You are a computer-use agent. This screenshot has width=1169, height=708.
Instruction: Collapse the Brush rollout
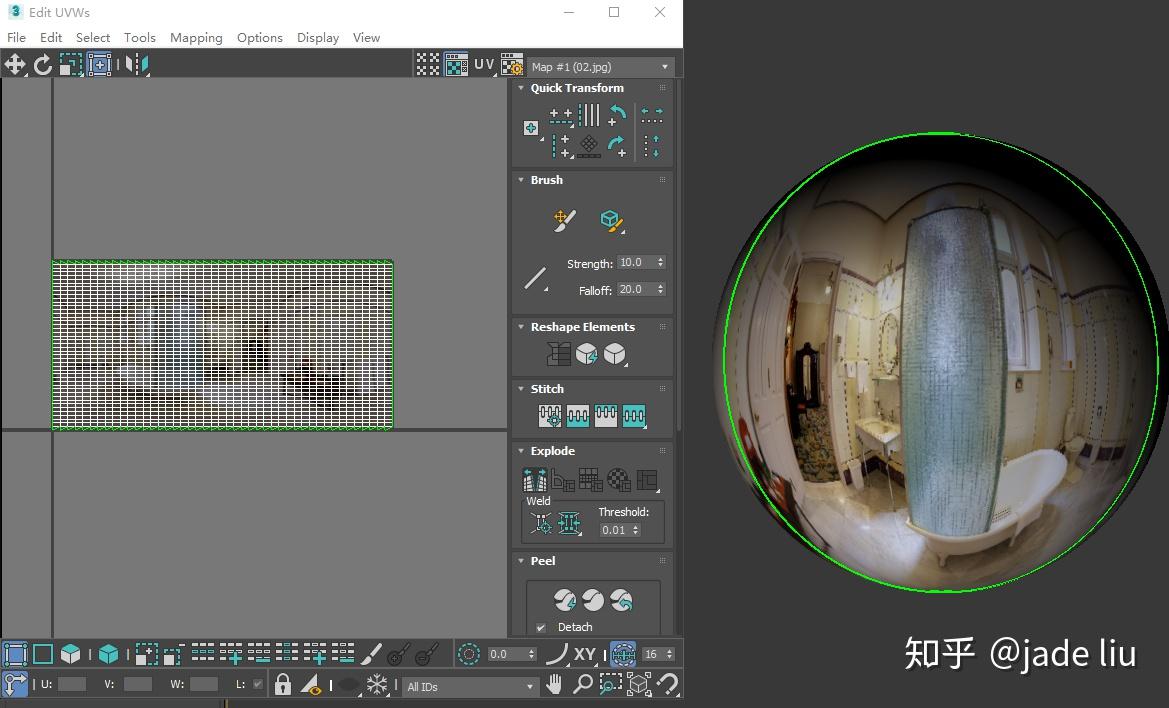pos(521,180)
